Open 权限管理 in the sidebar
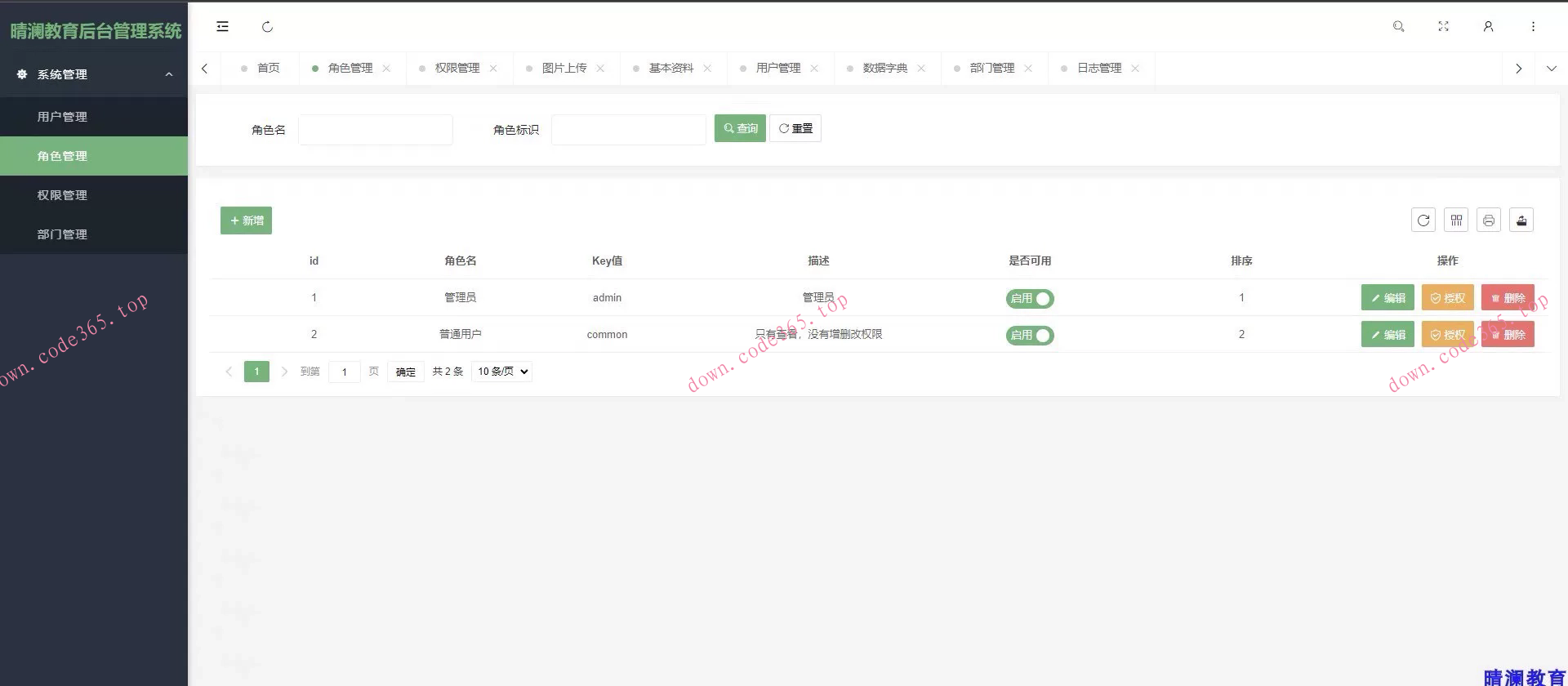Viewport: 1568px width, 686px height. coord(94,195)
